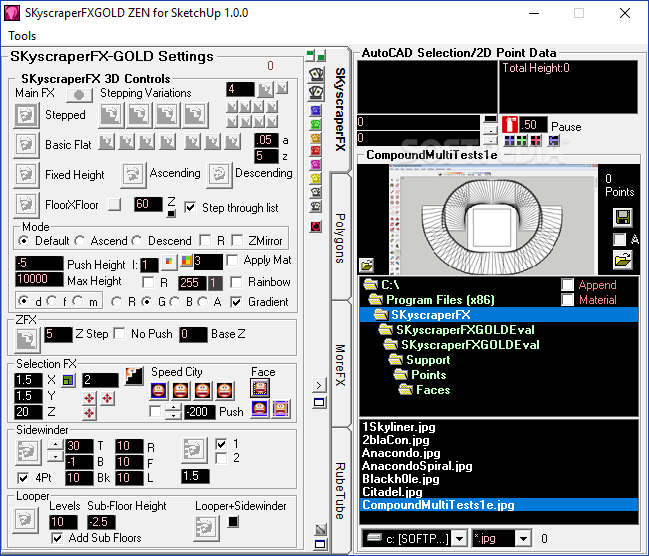
Task: Select the R color channel radio button
Action: [117, 302]
